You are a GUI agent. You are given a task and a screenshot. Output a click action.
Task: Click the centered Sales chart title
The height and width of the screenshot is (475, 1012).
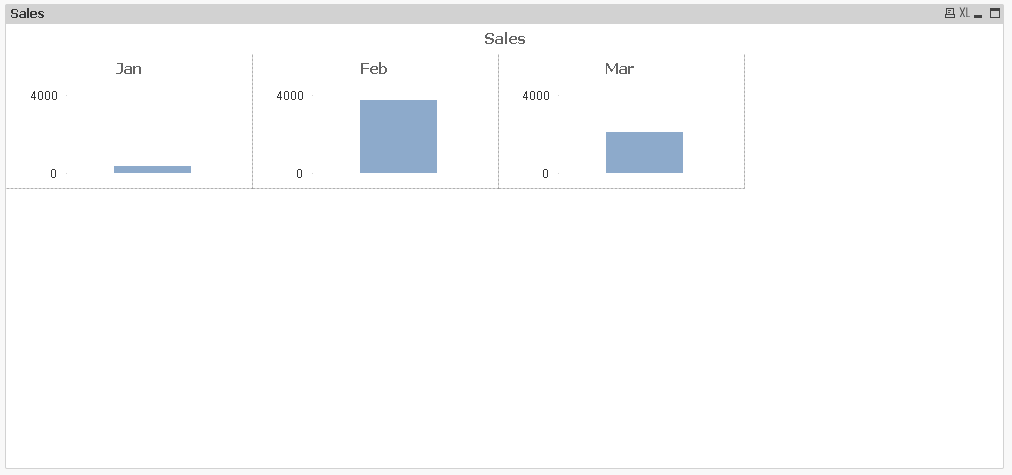coord(505,39)
